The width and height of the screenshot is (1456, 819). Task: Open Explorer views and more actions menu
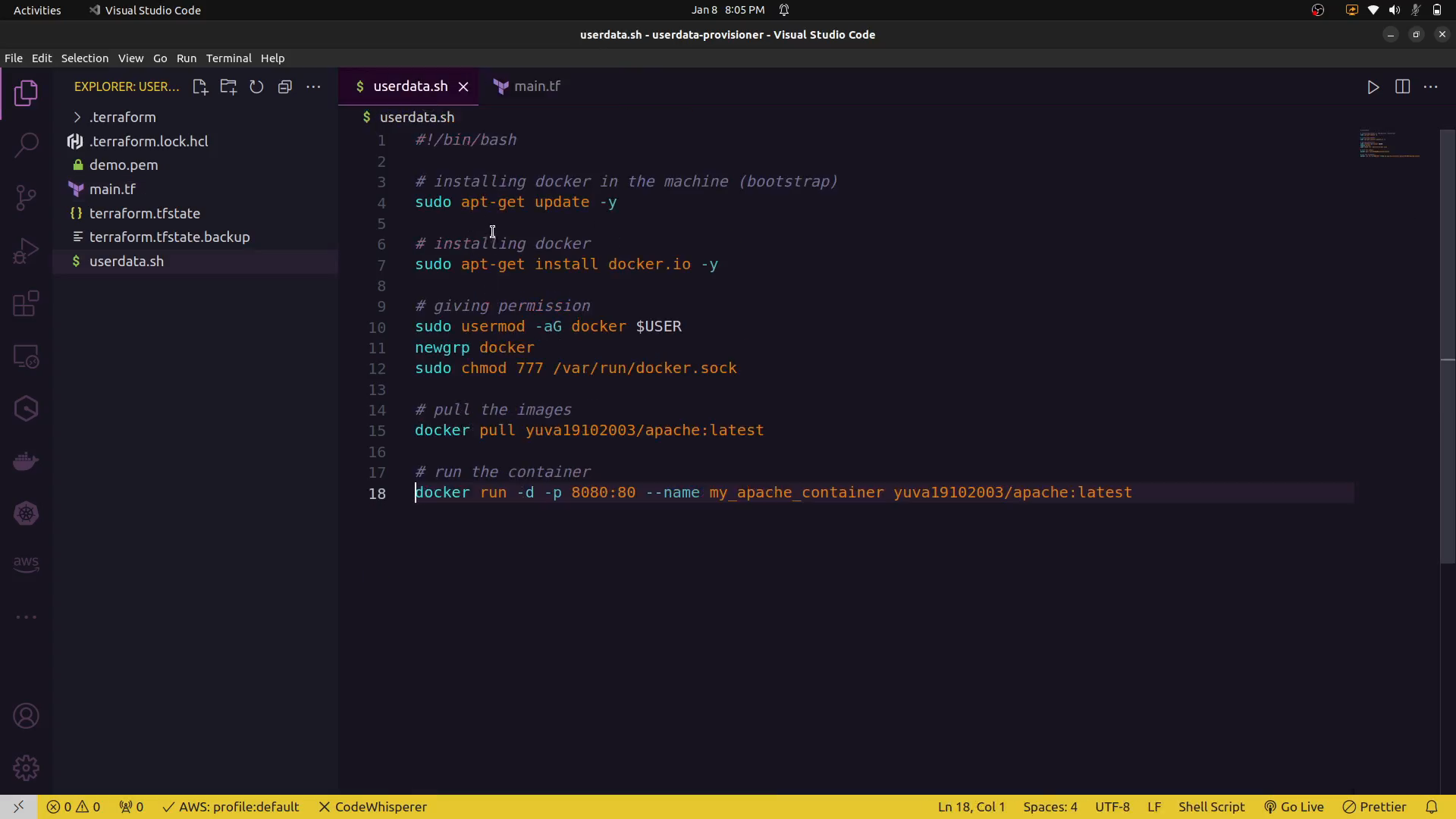(x=313, y=87)
